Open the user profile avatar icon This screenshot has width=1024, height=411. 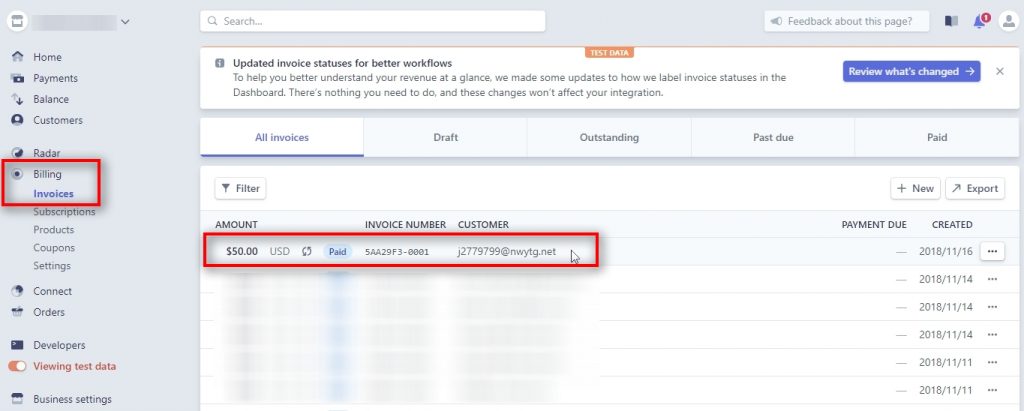pos(1008,21)
